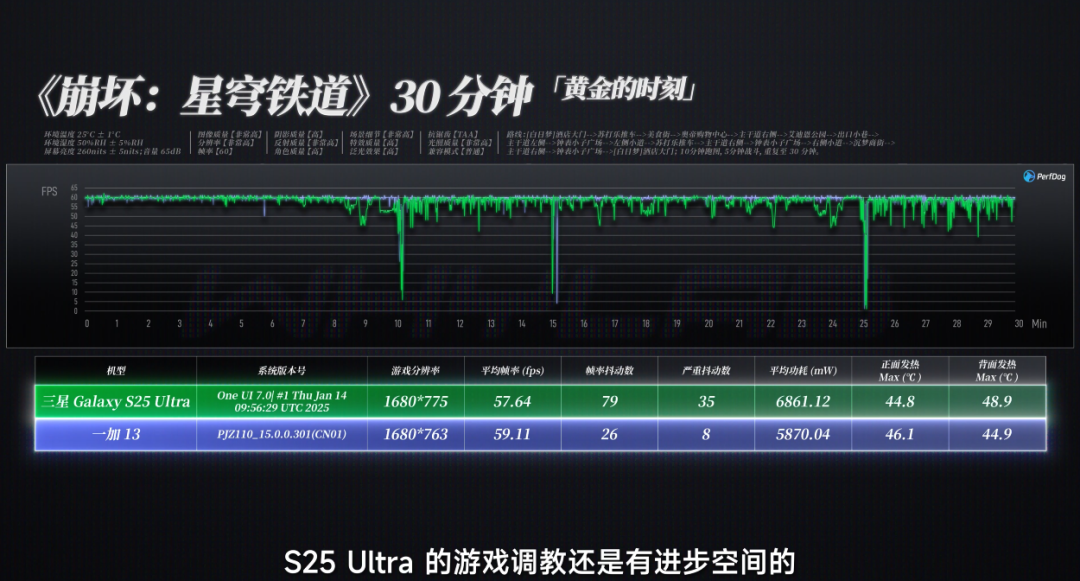This screenshot has width=1080, height=581.
Task: Select the '背面发热 Max (℃)' column header
Action: (x=997, y=370)
